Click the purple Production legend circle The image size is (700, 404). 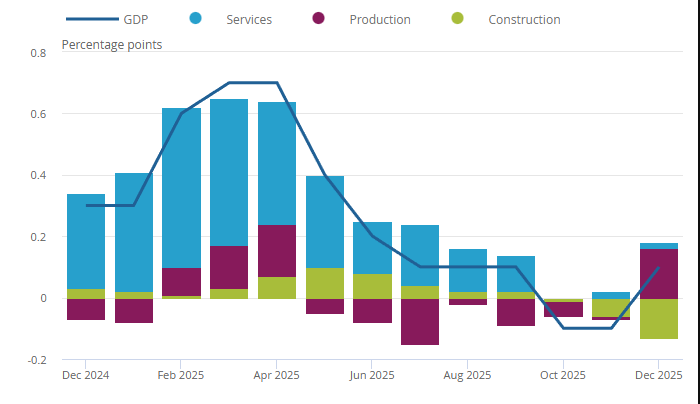pos(319,19)
